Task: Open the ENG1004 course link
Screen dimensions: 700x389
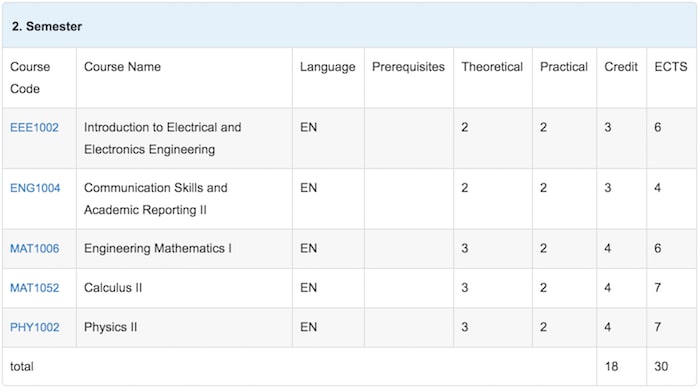Action: 35,188
